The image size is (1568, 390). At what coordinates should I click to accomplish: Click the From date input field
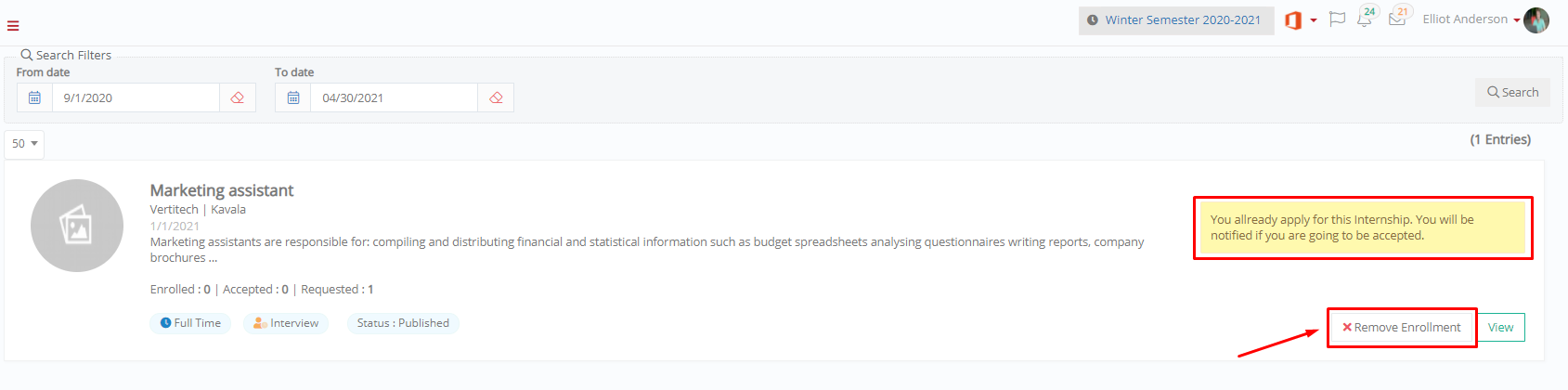(x=136, y=97)
